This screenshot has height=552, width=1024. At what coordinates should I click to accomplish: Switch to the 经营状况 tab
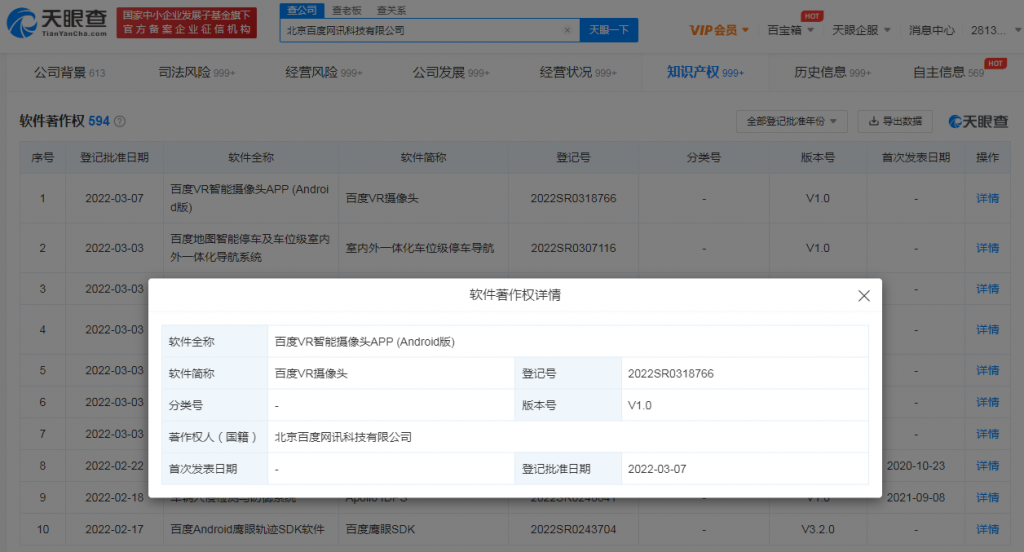578,73
